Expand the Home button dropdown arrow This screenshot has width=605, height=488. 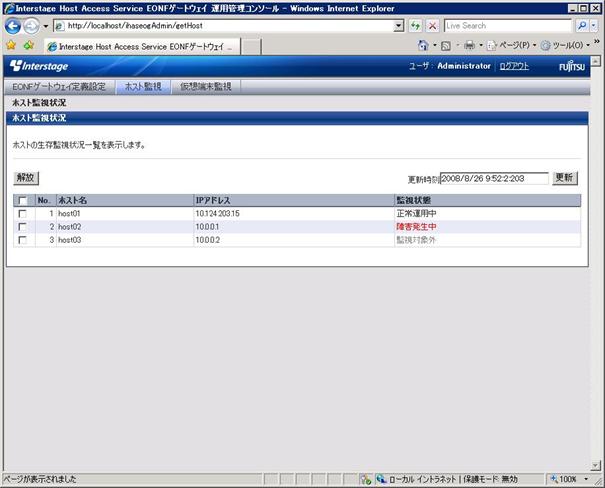click(435, 46)
